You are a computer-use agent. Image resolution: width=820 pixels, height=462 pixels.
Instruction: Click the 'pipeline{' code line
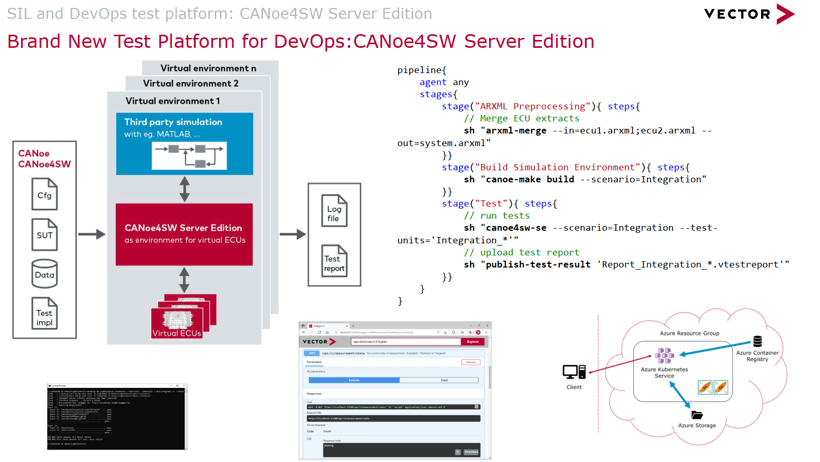pos(422,70)
